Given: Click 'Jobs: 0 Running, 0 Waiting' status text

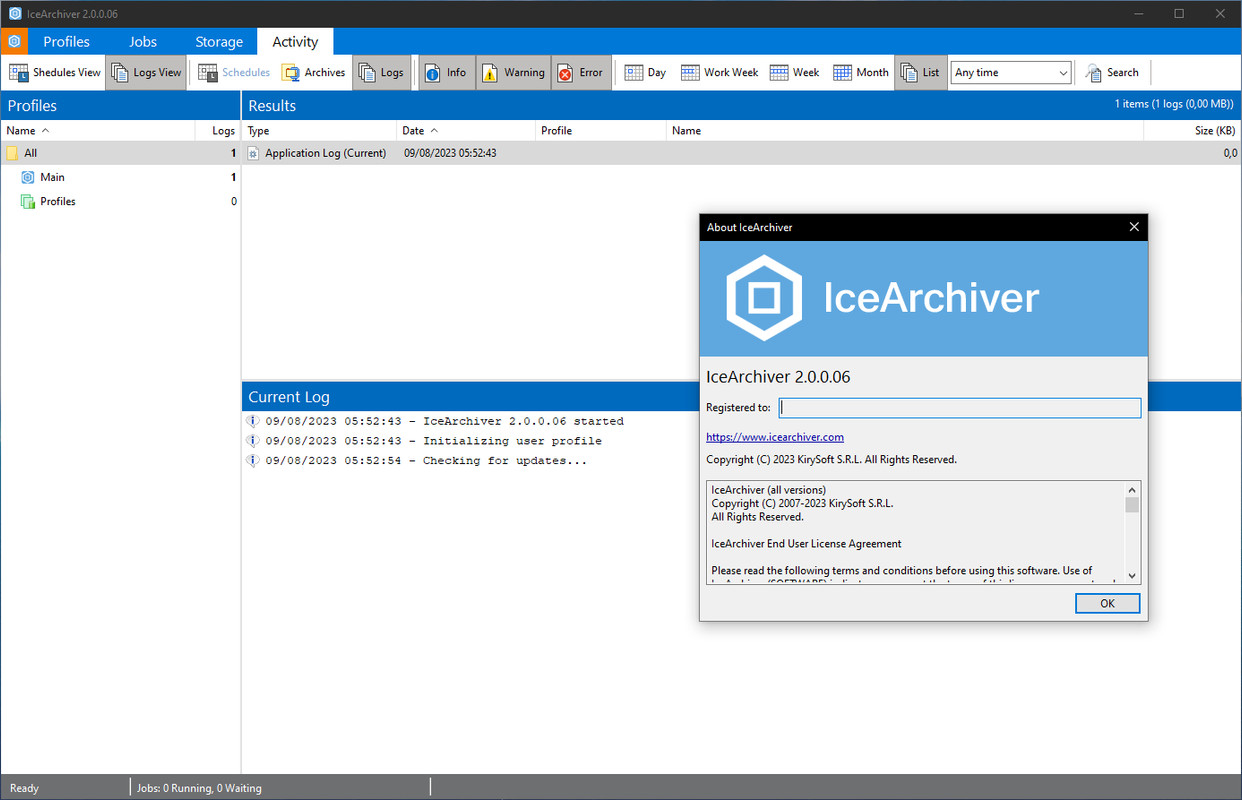Looking at the screenshot, I should 199,788.
